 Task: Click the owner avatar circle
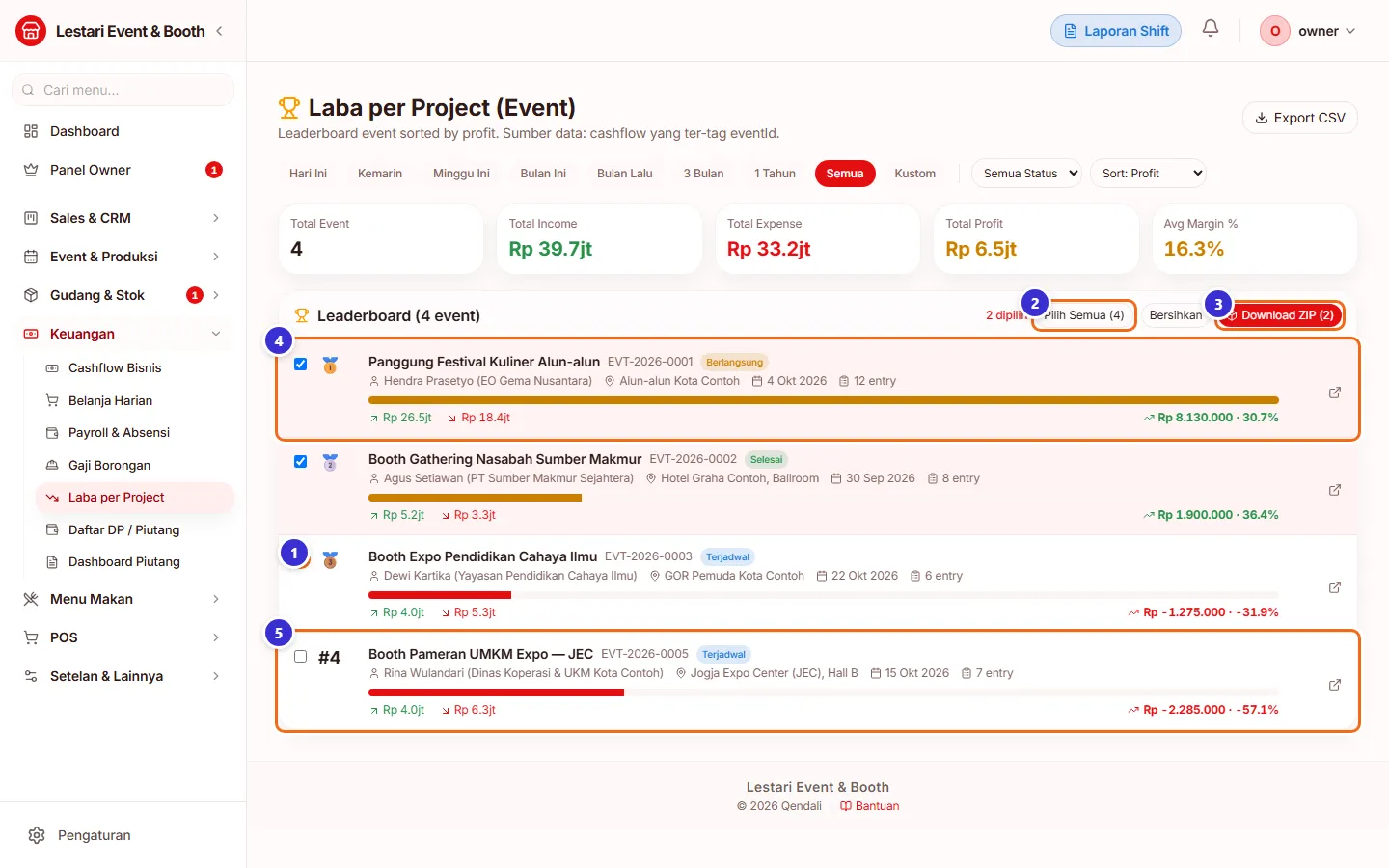[x=1275, y=31]
